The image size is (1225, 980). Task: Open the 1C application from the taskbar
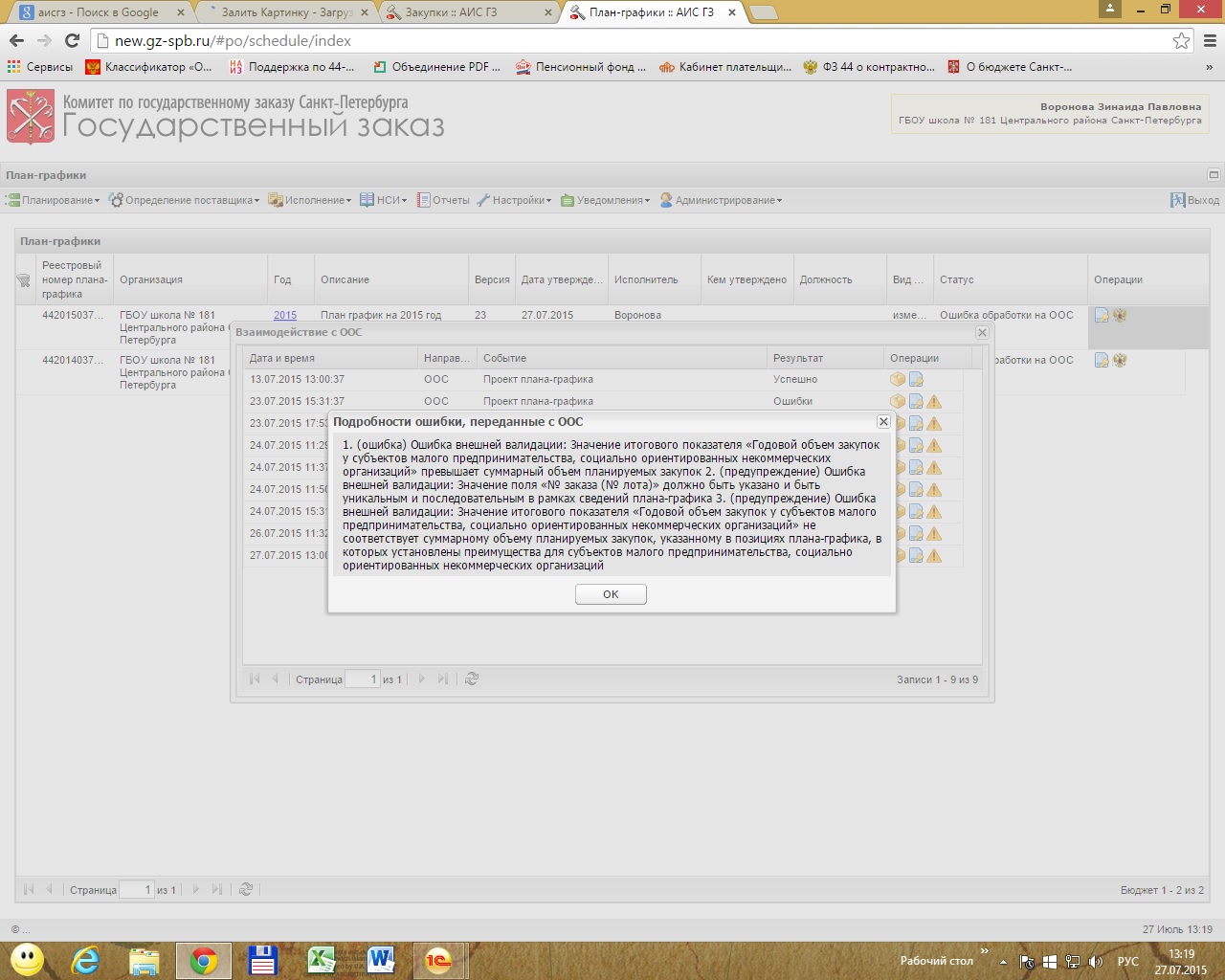click(438, 960)
